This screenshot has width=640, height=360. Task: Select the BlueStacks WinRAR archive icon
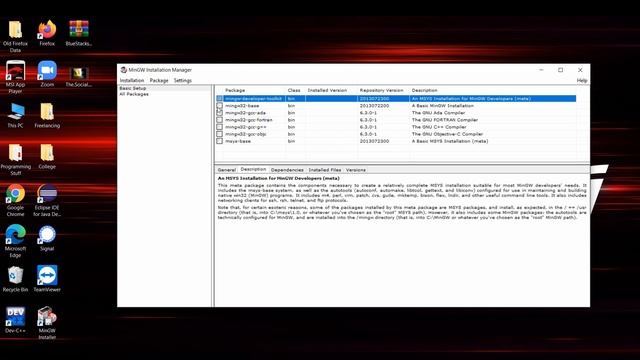tap(79, 30)
